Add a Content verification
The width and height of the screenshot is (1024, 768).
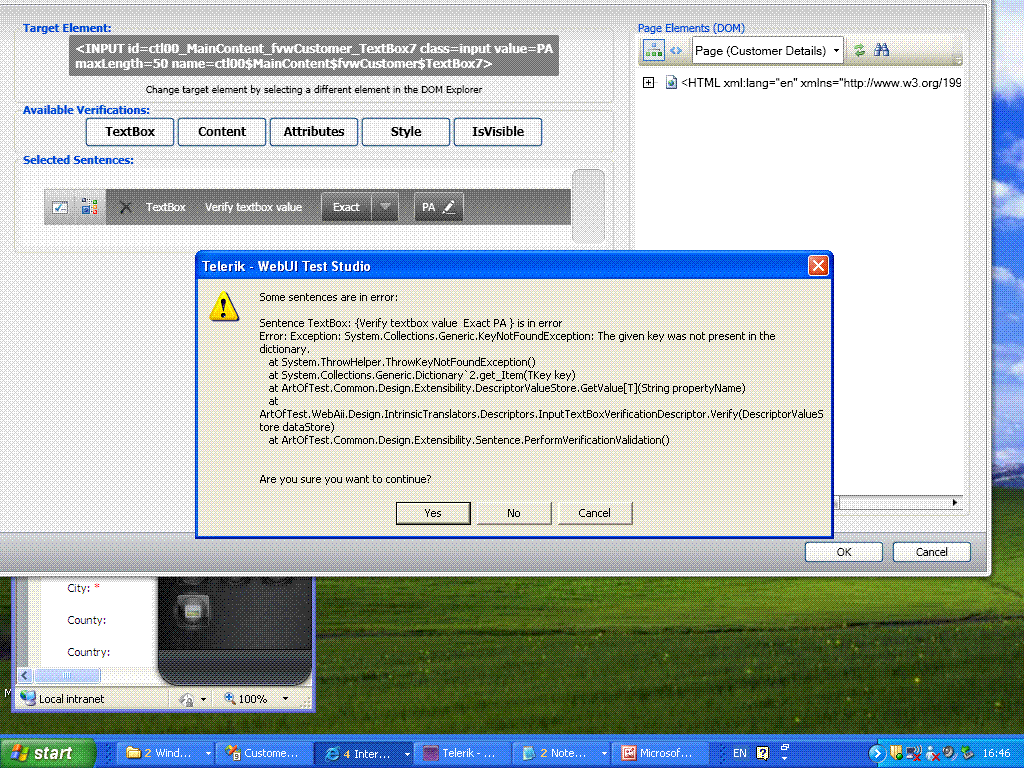tap(222, 131)
